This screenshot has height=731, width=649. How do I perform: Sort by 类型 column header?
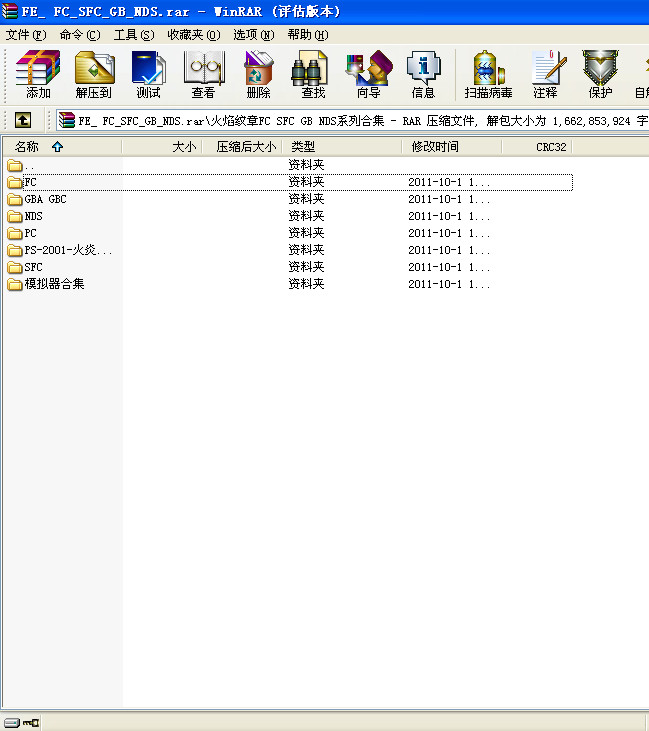pyautogui.click(x=342, y=147)
